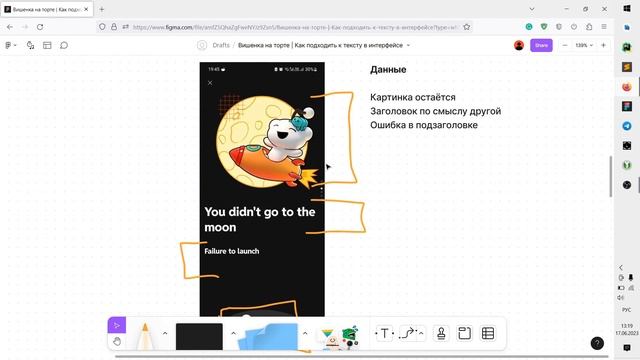This screenshot has width=640, height=360.
Task: Open the comments tool
Action: [x=64, y=45]
